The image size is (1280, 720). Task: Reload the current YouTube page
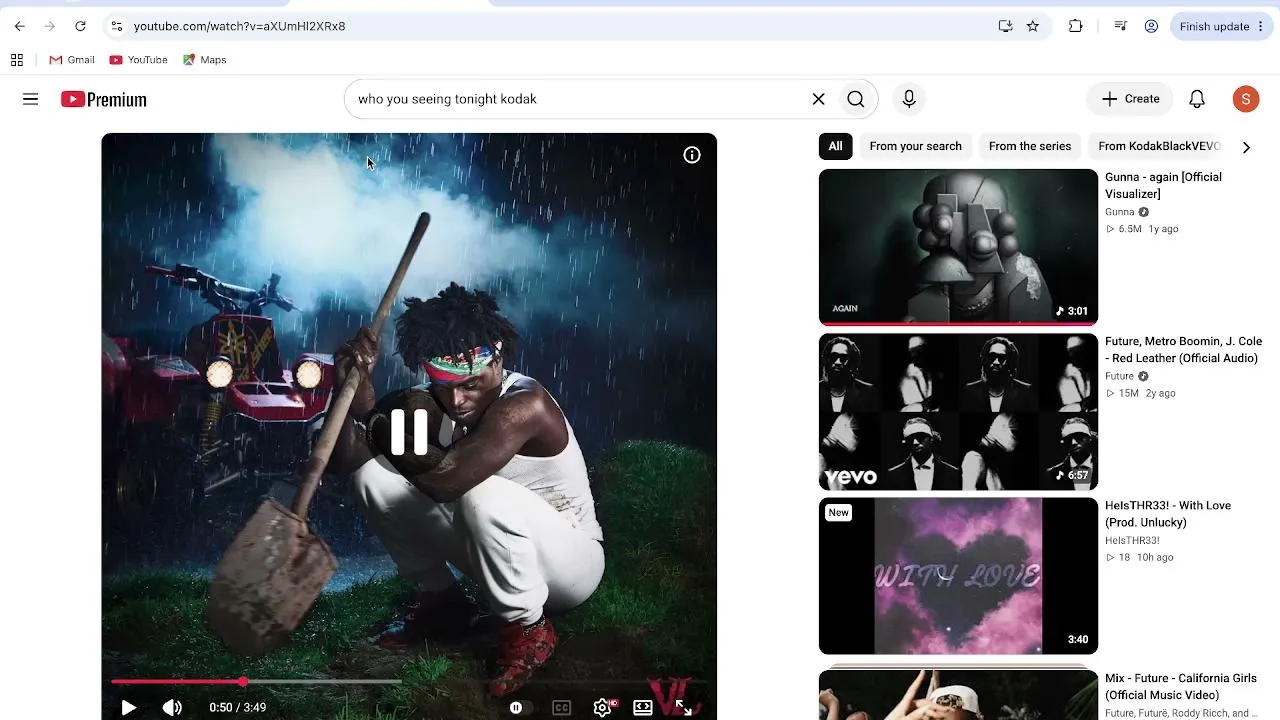click(80, 26)
